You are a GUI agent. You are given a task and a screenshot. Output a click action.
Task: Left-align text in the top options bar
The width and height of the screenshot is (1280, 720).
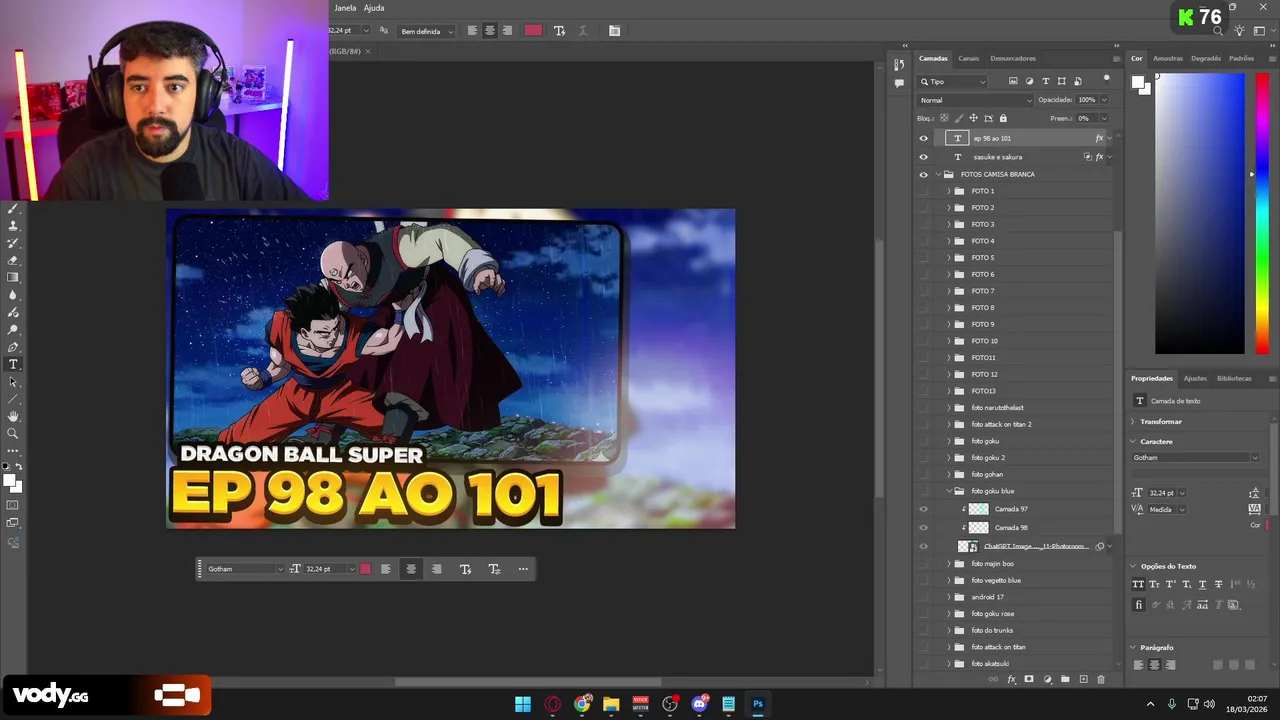click(x=472, y=31)
